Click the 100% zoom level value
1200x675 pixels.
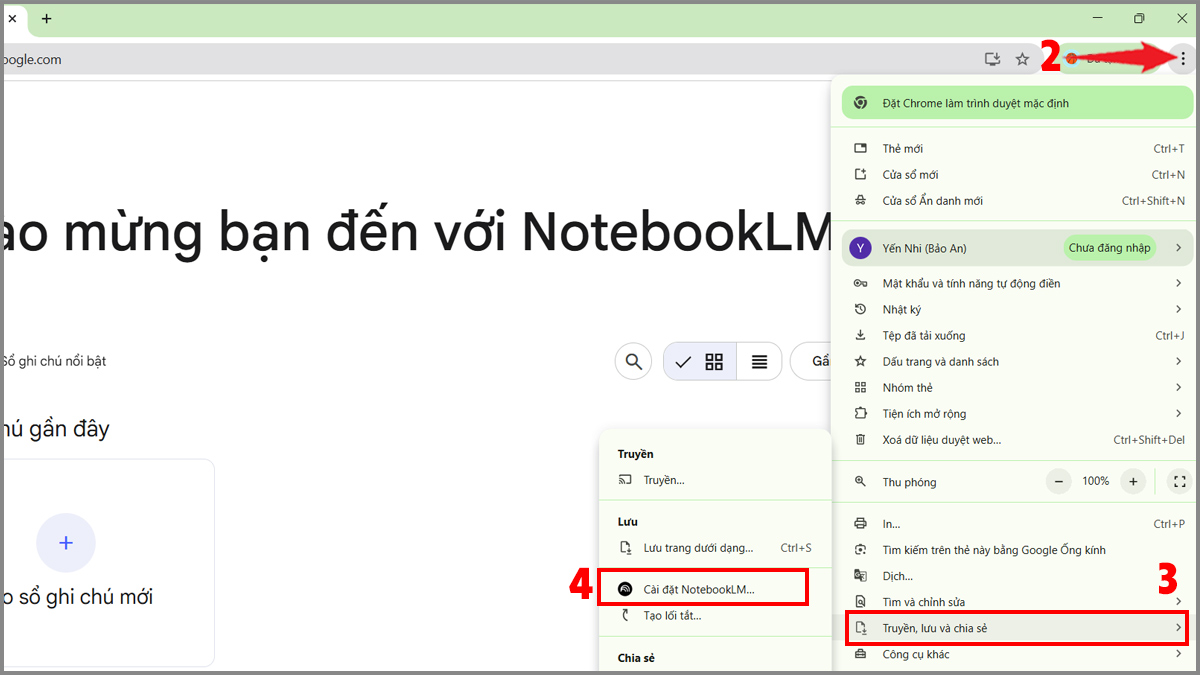[x=1096, y=481]
